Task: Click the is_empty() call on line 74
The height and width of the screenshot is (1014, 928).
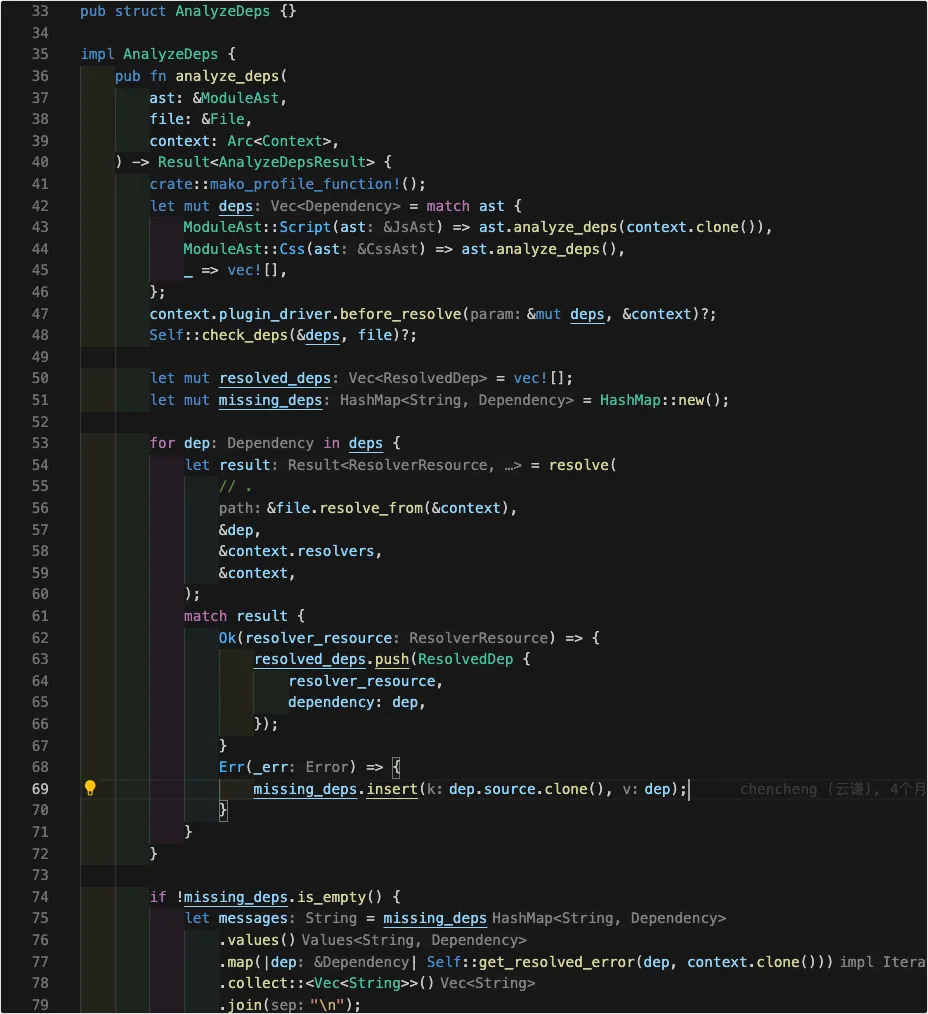Action: pyautogui.click(x=339, y=897)
